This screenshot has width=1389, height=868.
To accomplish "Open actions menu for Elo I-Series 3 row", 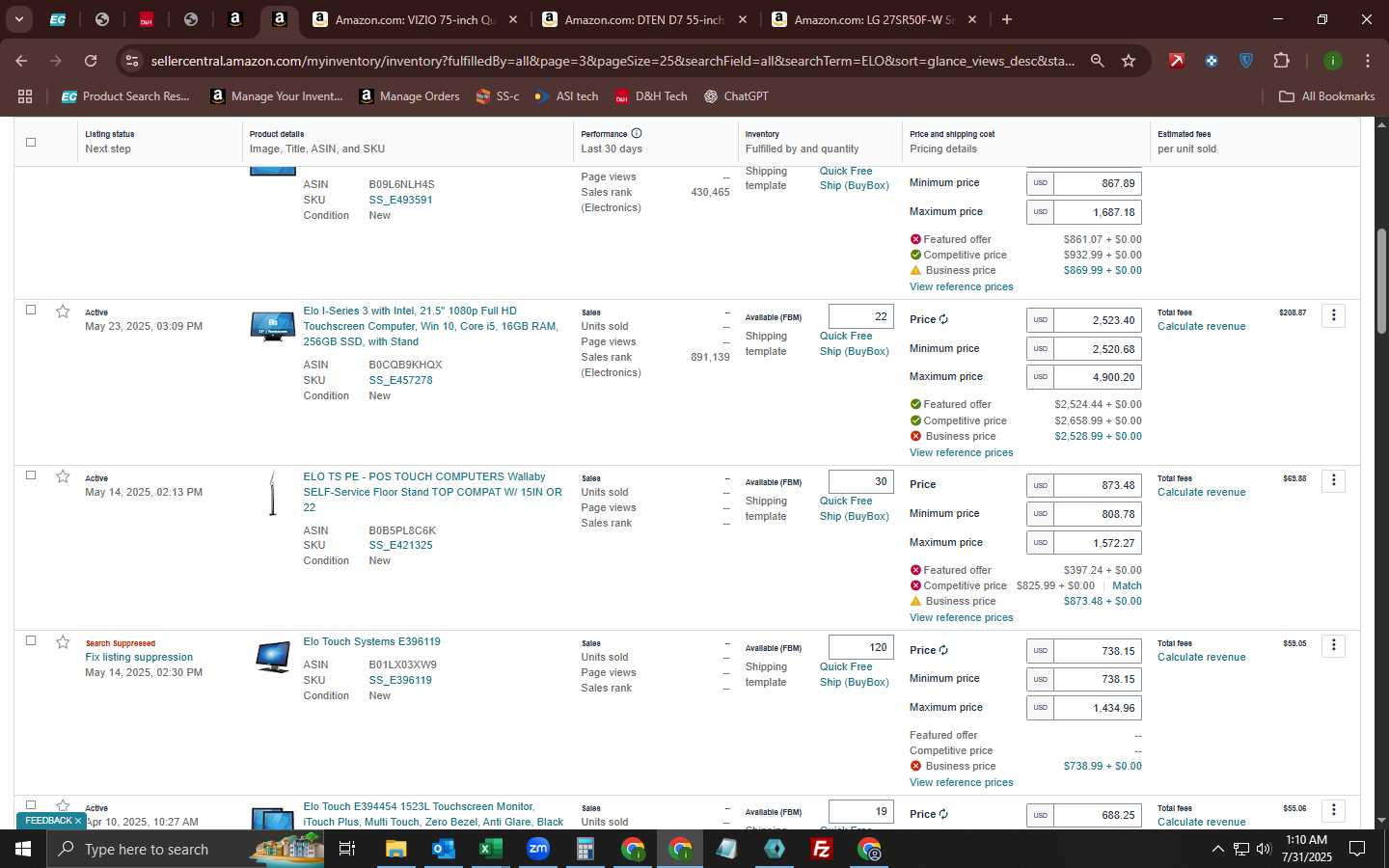I will pyautogui.click(x=1333, y=315).
